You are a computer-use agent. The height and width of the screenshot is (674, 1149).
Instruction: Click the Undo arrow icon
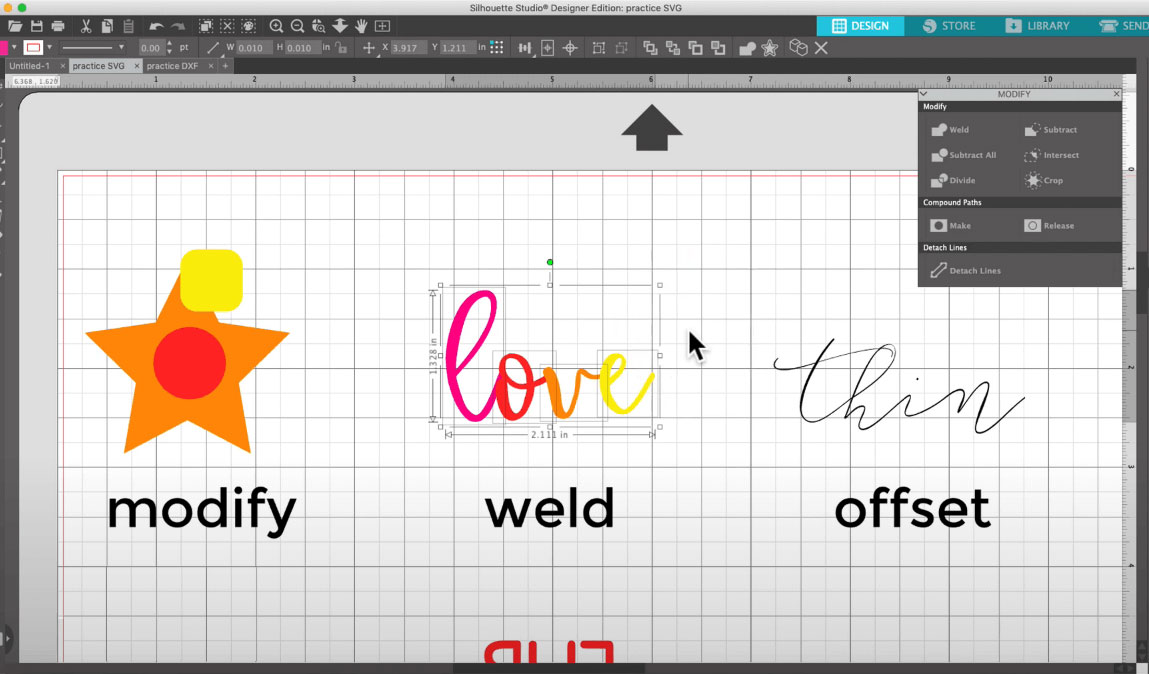(x=156, y=26)
